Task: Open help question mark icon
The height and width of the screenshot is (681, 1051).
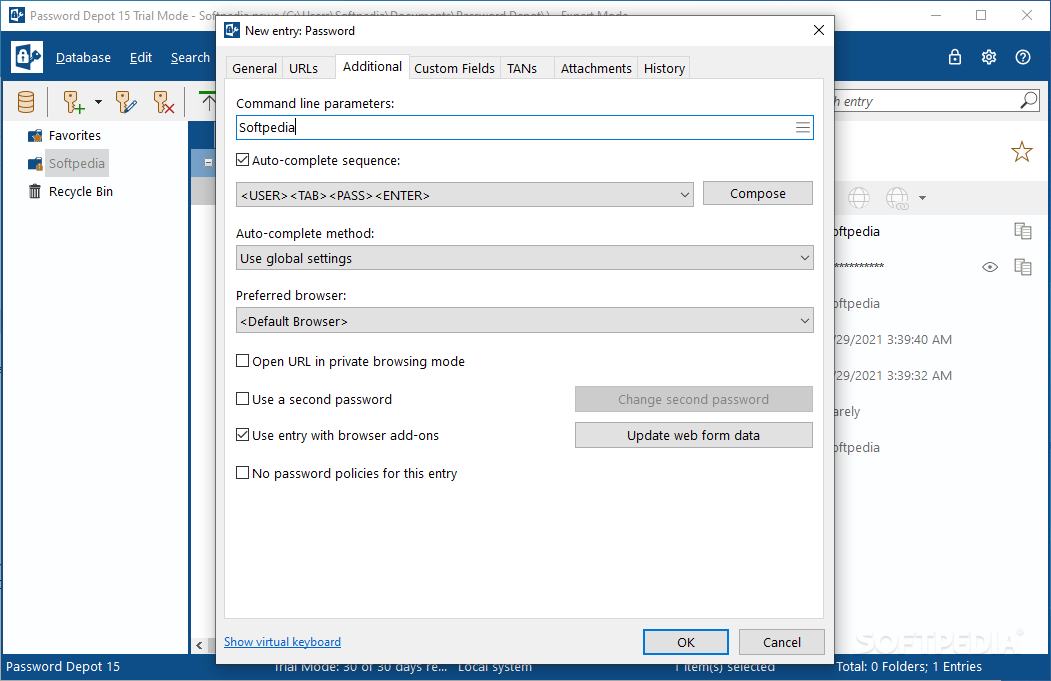Action: pos(1023,57)
